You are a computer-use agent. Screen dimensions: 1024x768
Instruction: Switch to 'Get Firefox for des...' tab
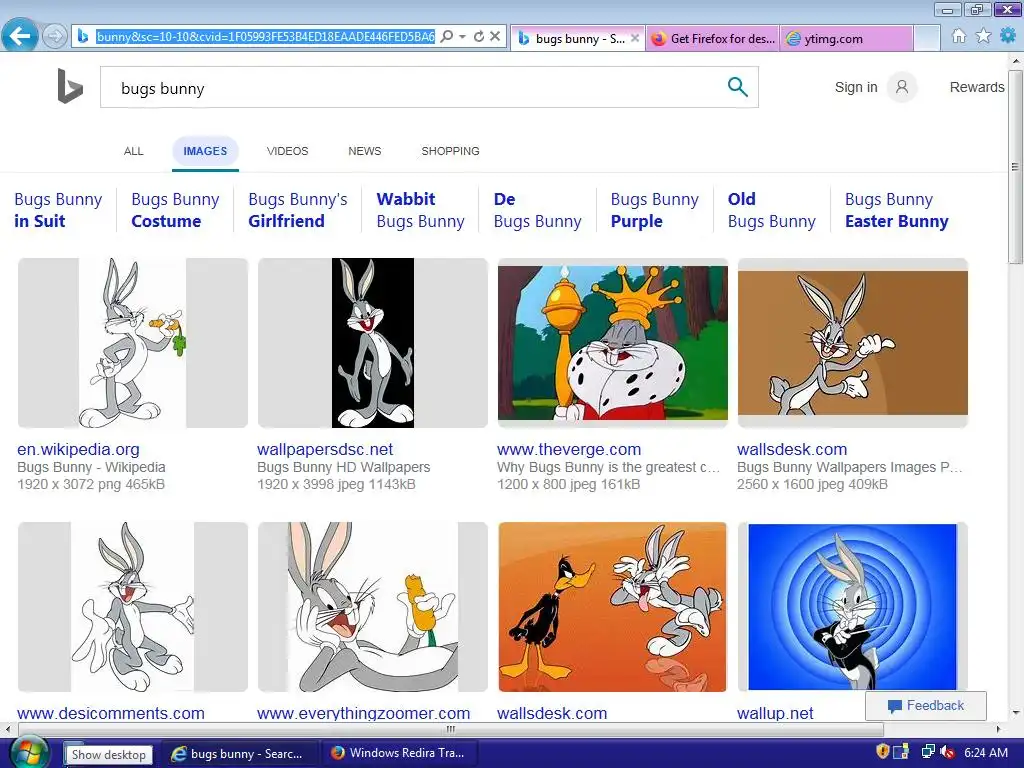712,39
